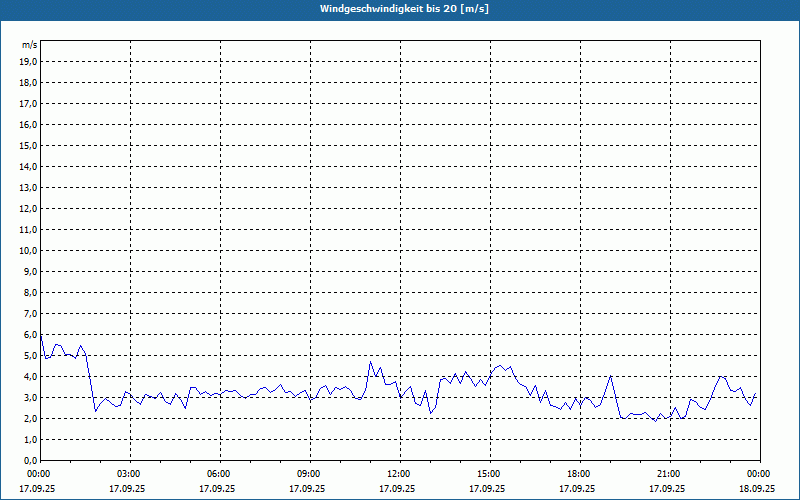Click the 10,0 y-axis label
800x500 pixels.
coord(29,250)
